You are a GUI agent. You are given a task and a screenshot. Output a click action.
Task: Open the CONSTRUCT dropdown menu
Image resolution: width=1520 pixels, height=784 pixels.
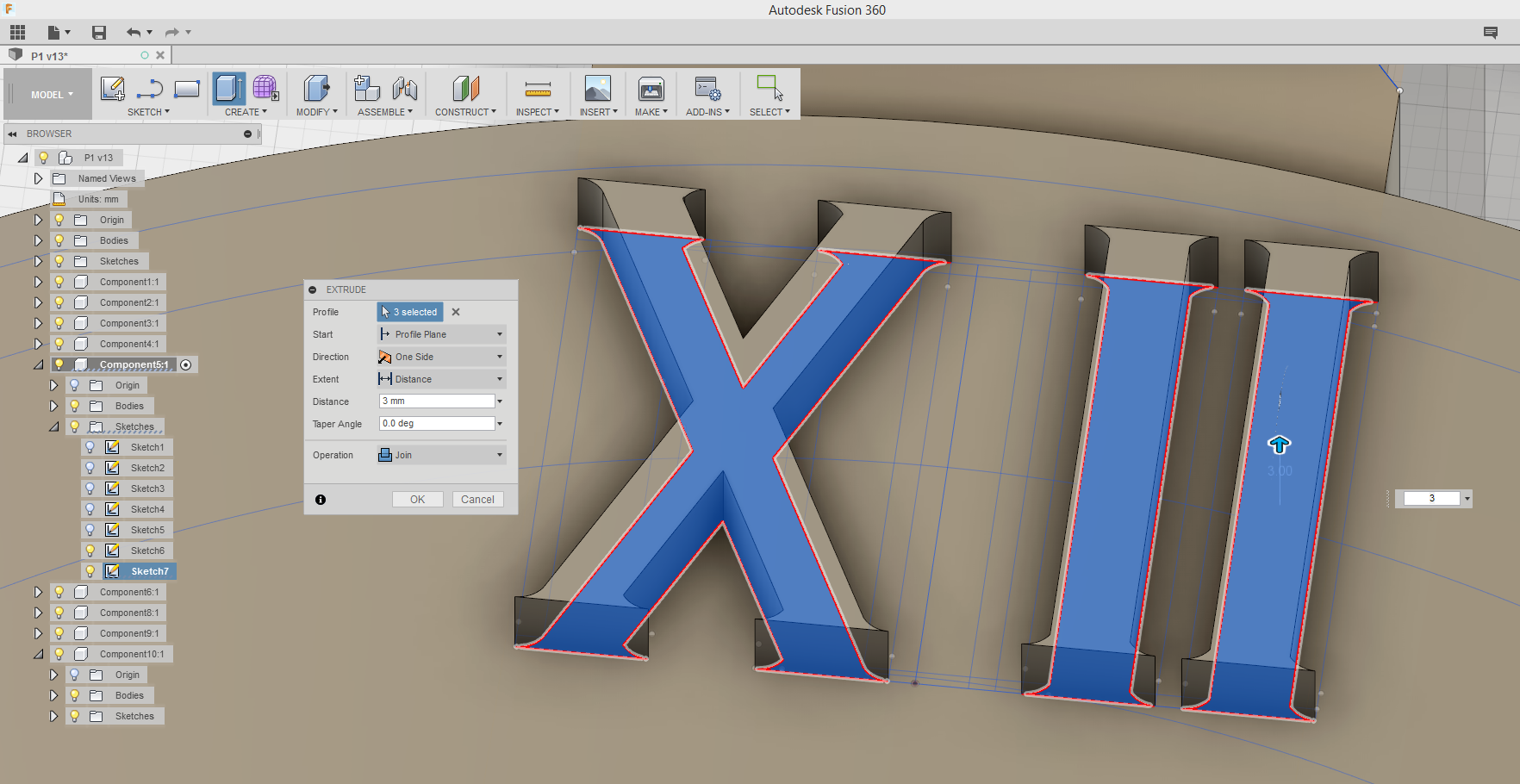tap(465, 112)
